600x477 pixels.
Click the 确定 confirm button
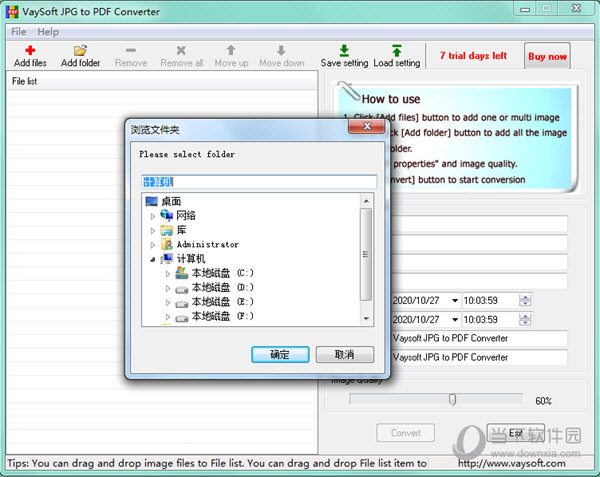click(x=280, y=355)
